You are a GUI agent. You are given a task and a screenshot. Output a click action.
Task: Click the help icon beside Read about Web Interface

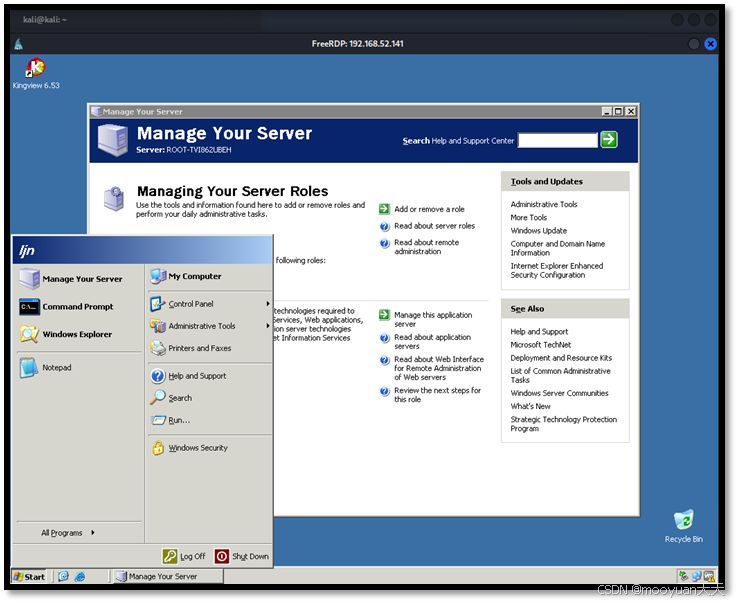(x=384, y=360)
